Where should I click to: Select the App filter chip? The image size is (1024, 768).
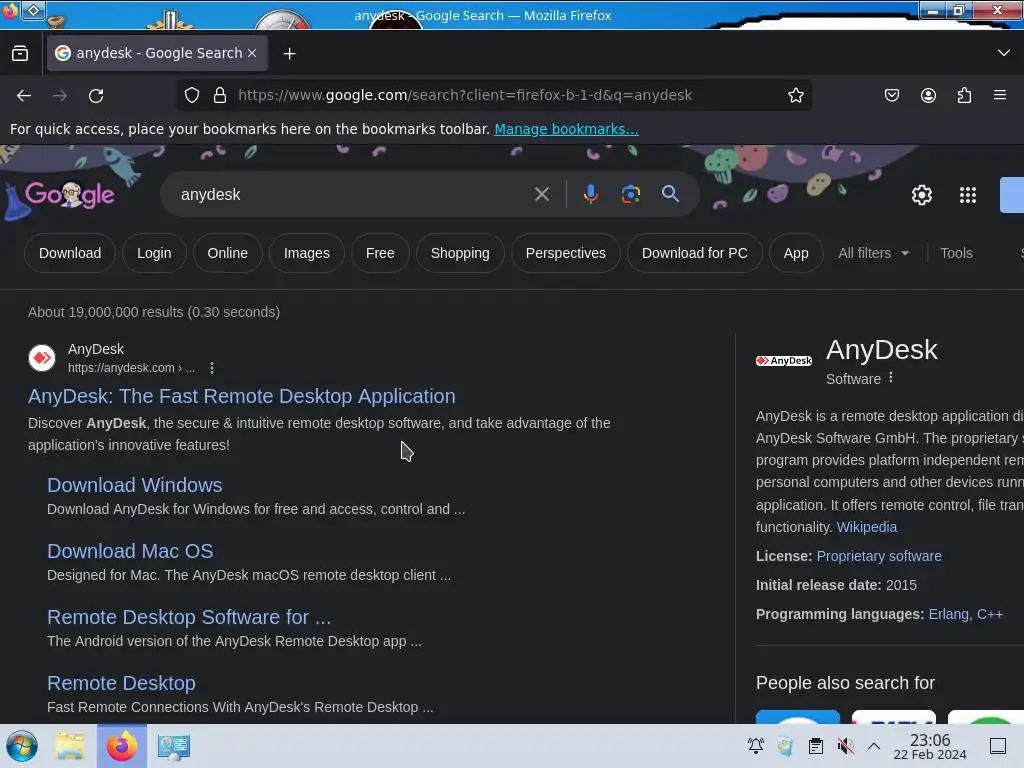coord(795,253)
